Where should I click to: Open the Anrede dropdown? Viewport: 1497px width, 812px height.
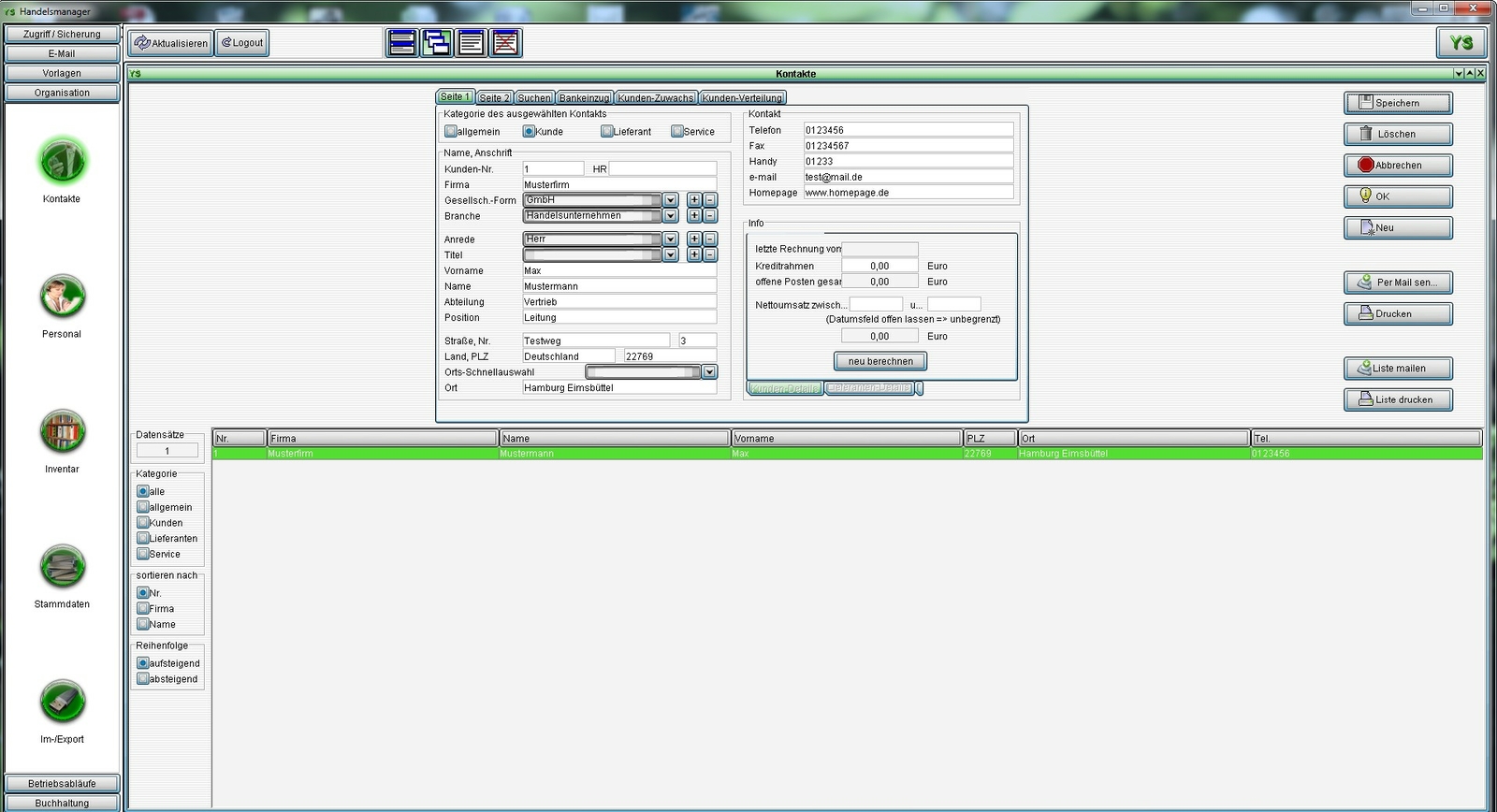[x=670, y=239]
